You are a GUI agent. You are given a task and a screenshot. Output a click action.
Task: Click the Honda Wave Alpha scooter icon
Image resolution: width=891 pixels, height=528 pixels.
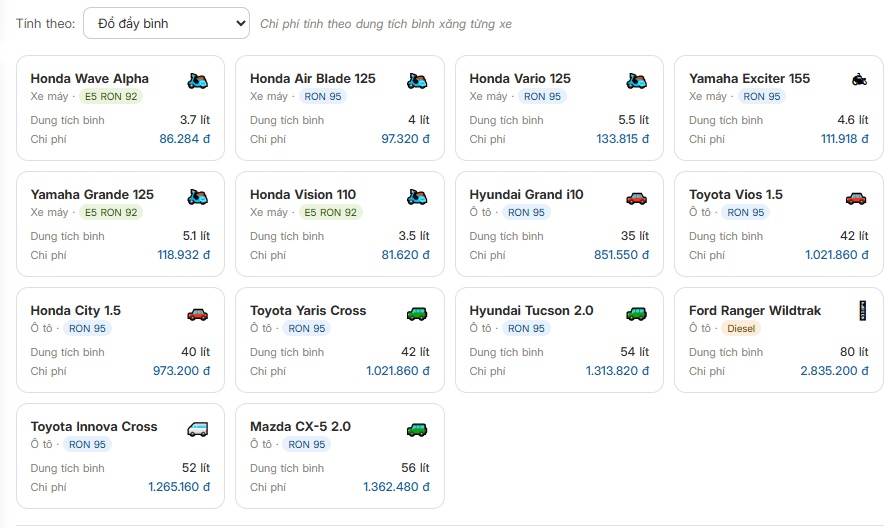(x=197, y=80)
